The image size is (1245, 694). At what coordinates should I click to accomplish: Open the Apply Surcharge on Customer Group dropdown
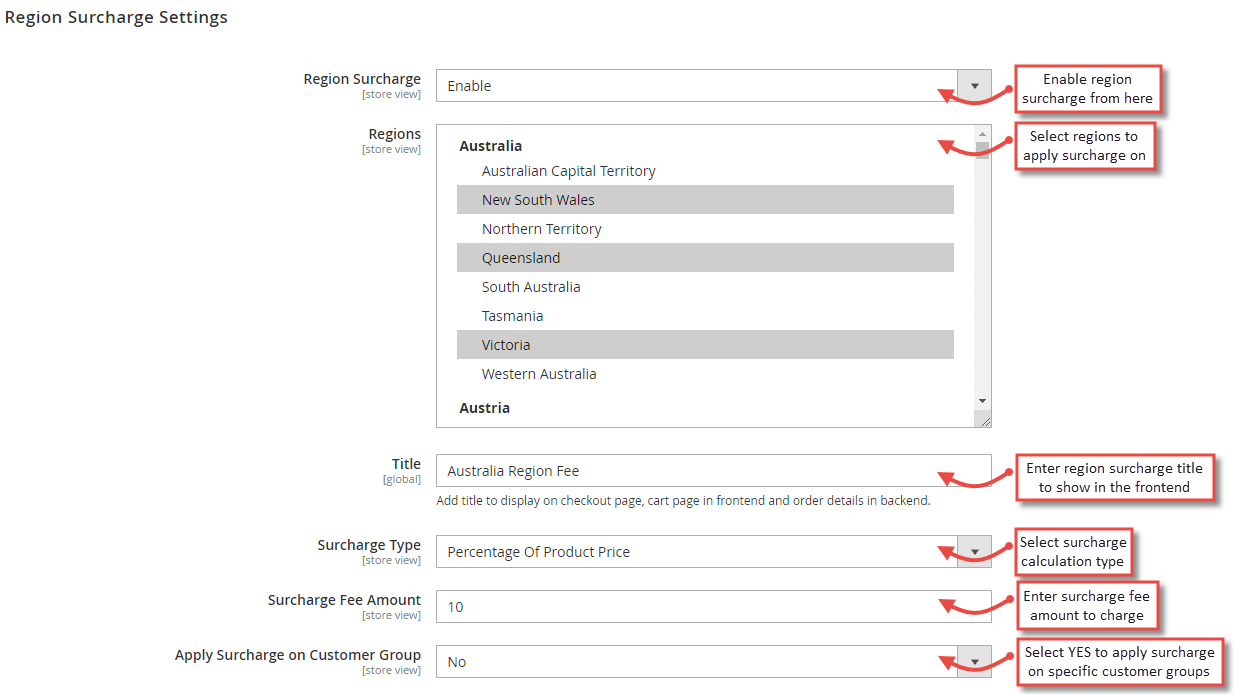pyautogui.click(x=713, y=662)
